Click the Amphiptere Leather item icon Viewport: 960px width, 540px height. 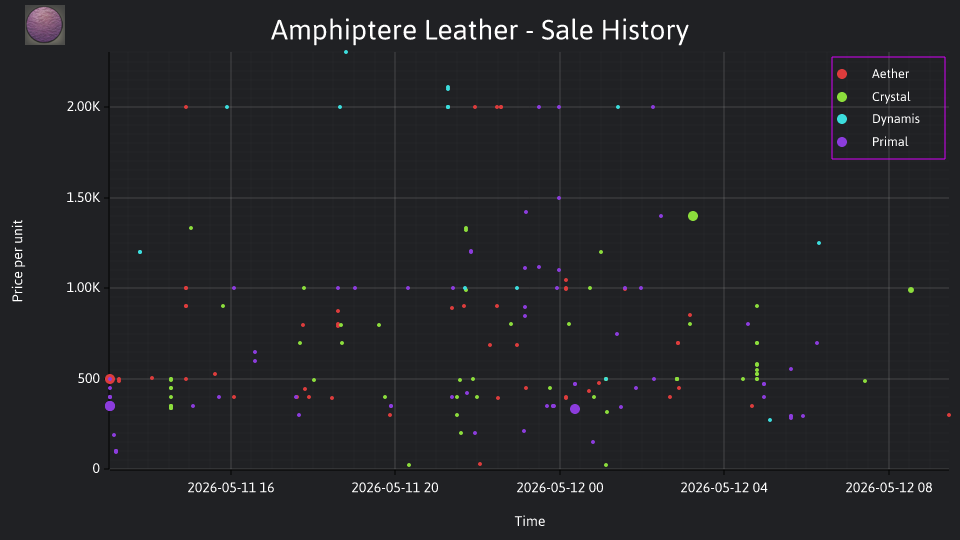click(45, 25)
